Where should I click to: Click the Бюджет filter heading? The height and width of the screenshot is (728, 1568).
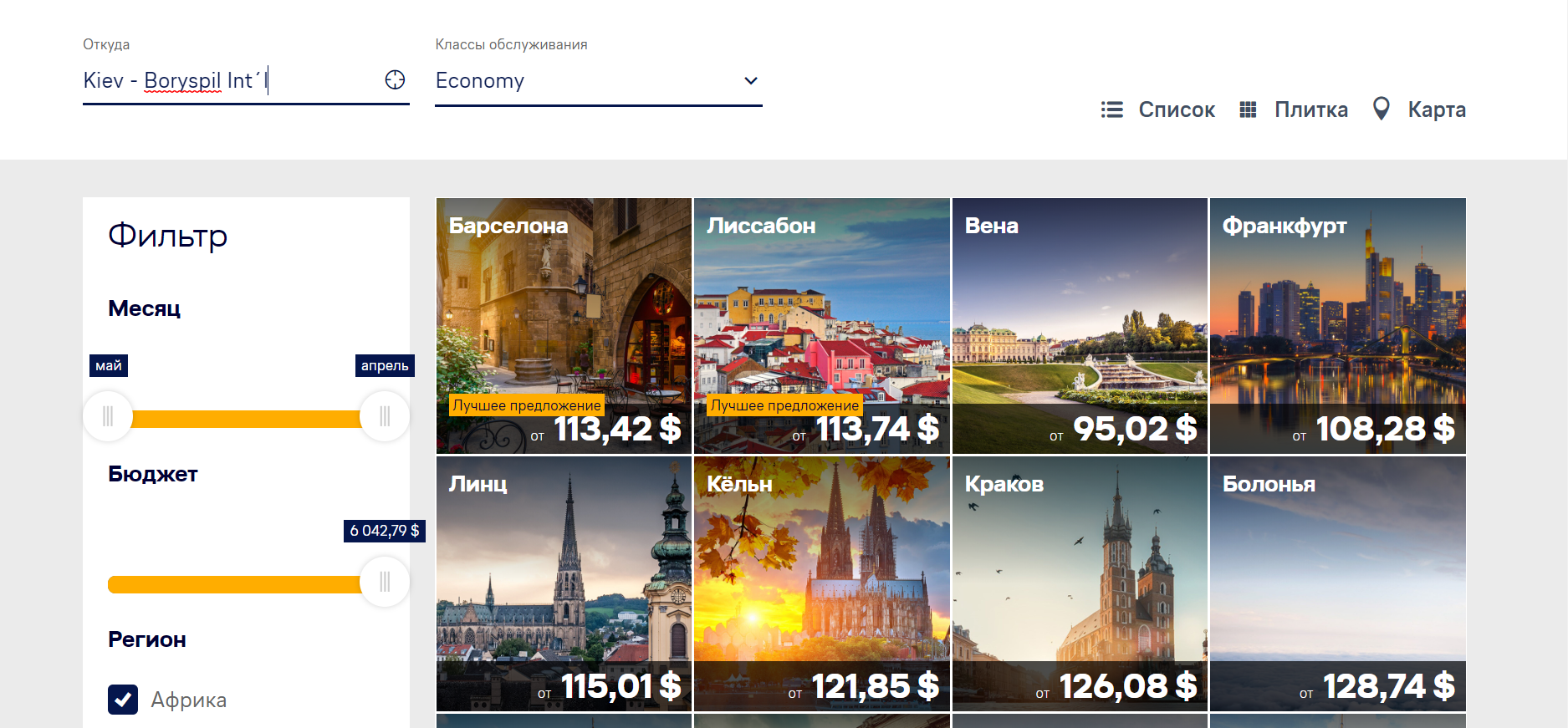[x=153, y=474]
